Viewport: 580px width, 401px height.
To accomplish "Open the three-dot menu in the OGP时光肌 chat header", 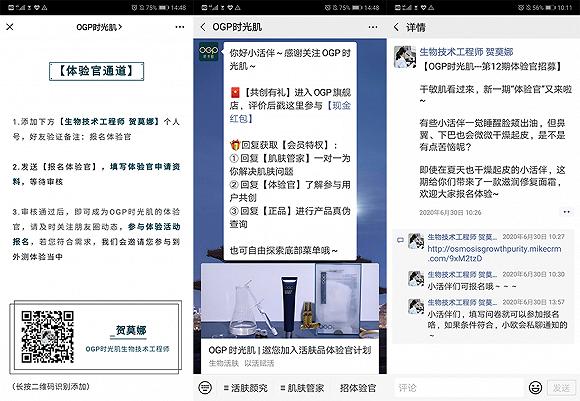I will (373, 27).
